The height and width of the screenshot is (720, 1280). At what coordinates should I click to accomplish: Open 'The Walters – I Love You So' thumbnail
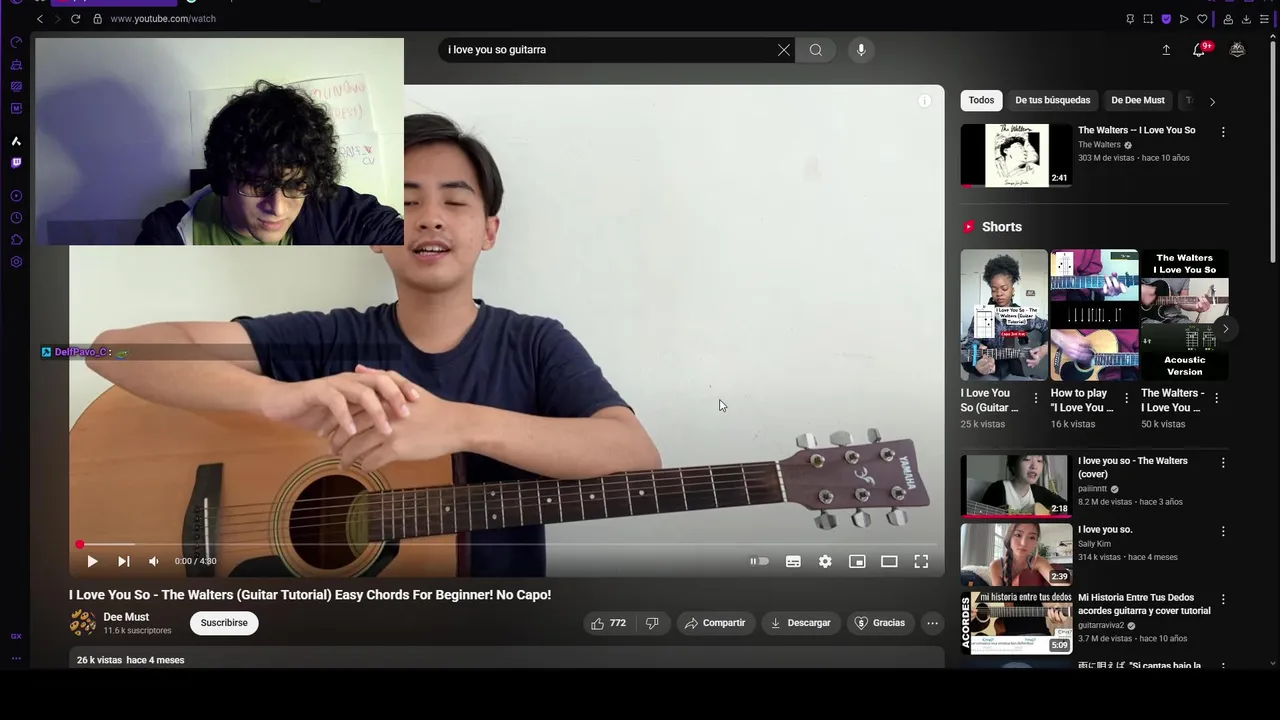(x=1016, y=155)
